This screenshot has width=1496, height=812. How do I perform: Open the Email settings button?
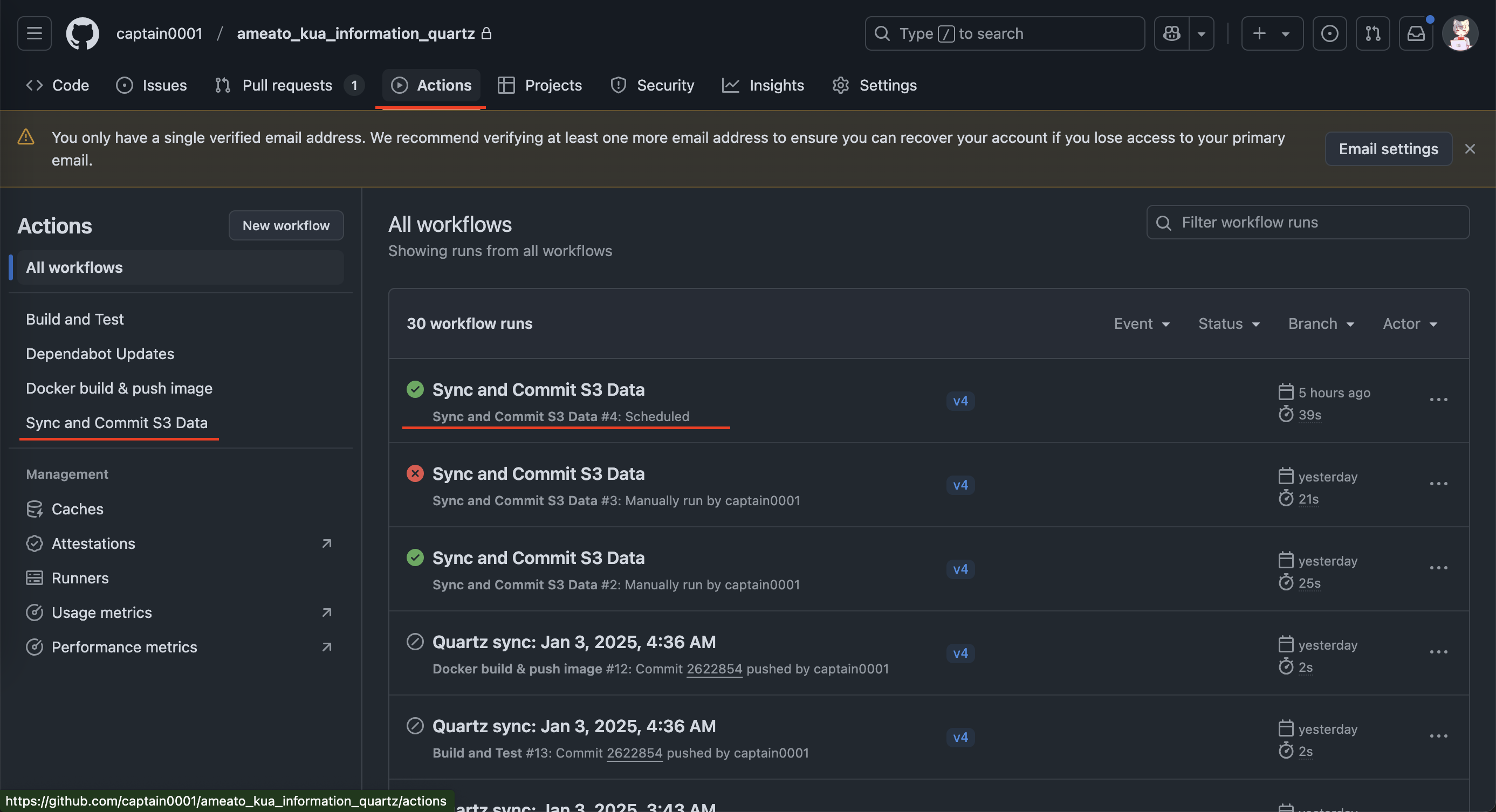point(1388,149)
